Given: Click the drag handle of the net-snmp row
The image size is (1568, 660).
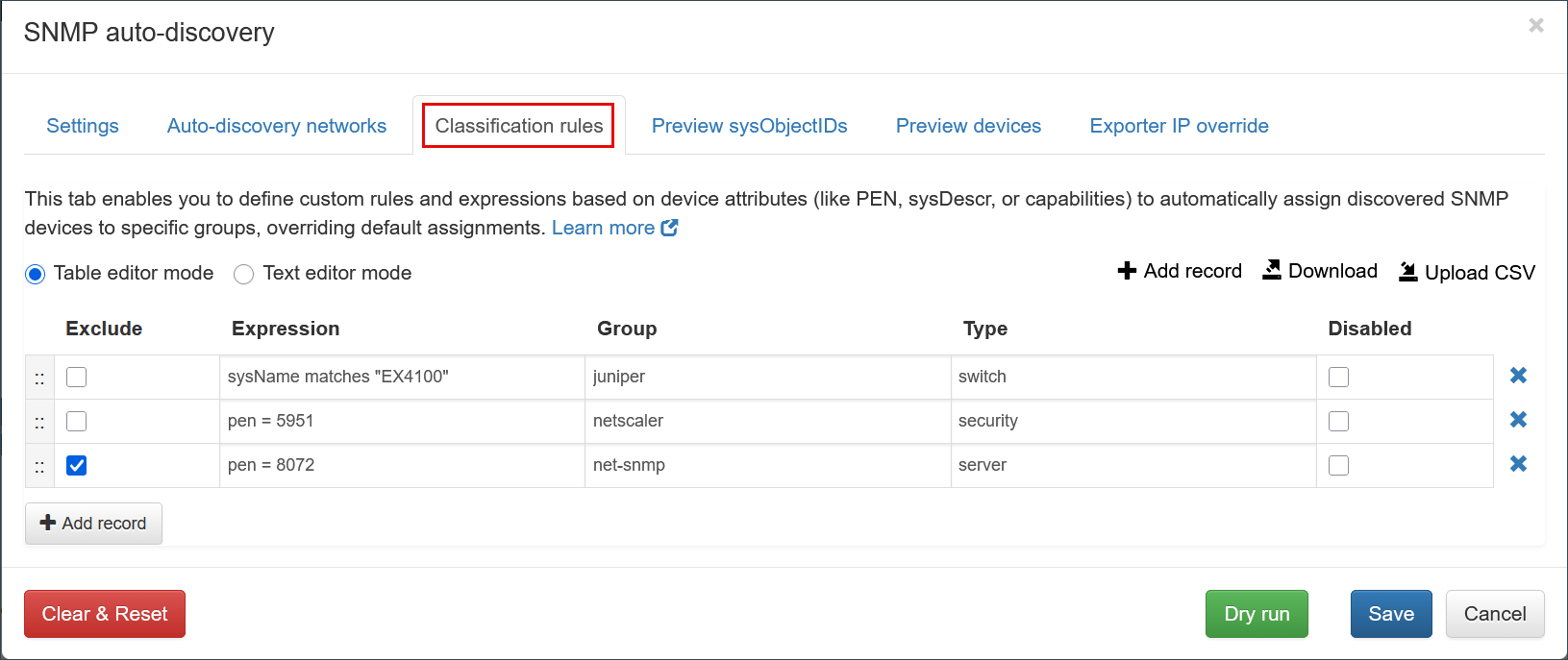Looking at the screenshot, I should 39,466.
